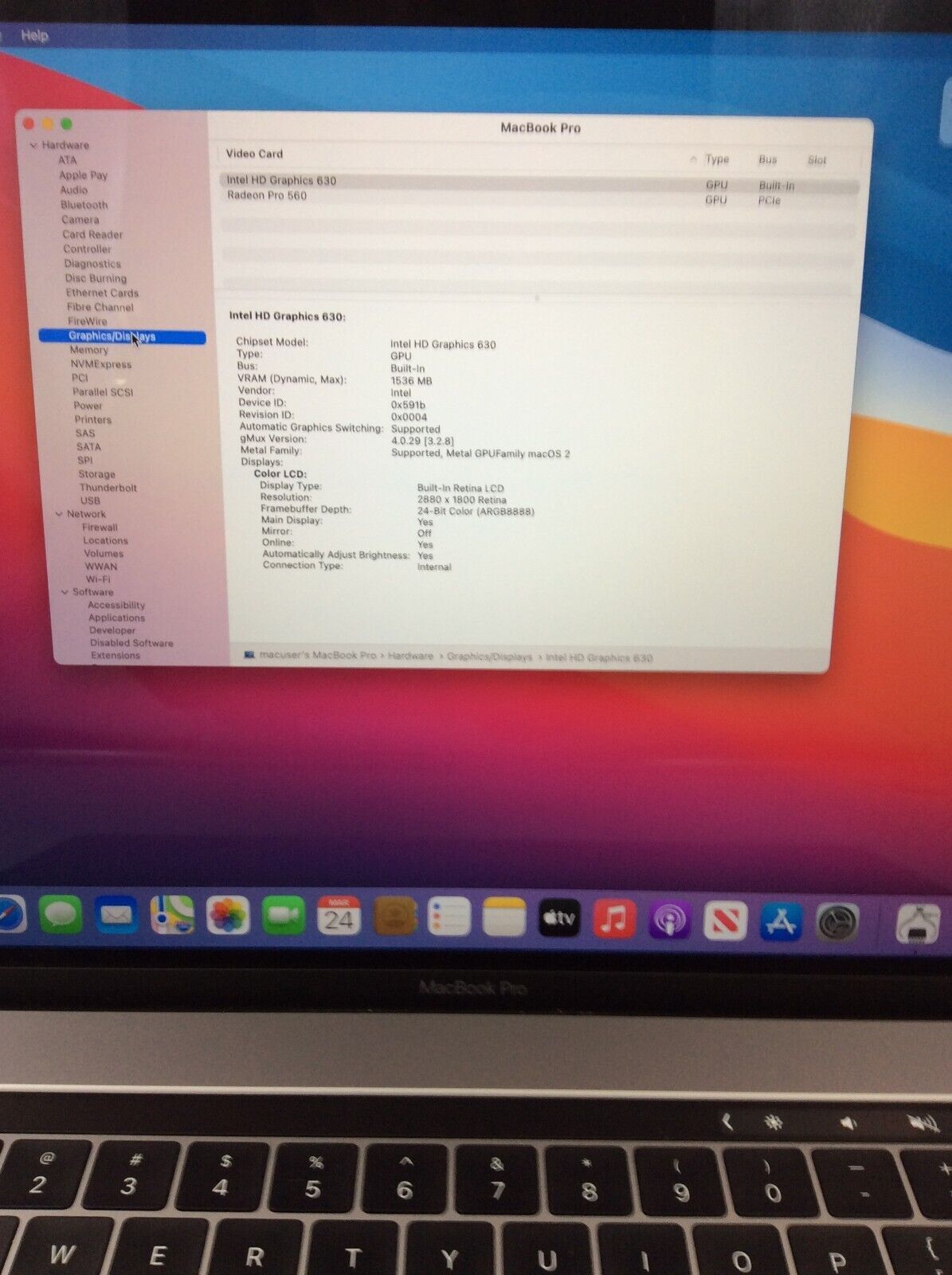Open Contacts app in dock

tap(394, 917)
